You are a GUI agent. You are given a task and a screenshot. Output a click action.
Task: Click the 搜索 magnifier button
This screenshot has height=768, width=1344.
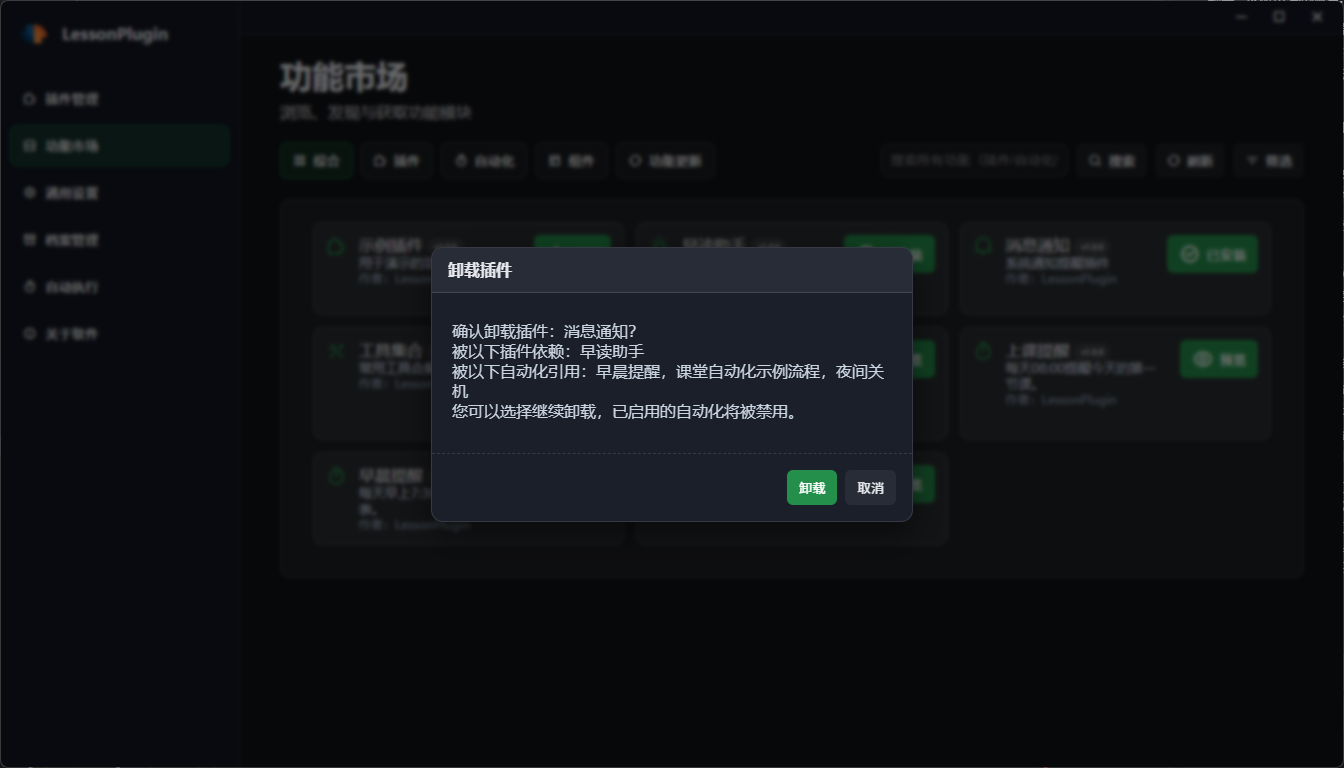pos(1111,160)
